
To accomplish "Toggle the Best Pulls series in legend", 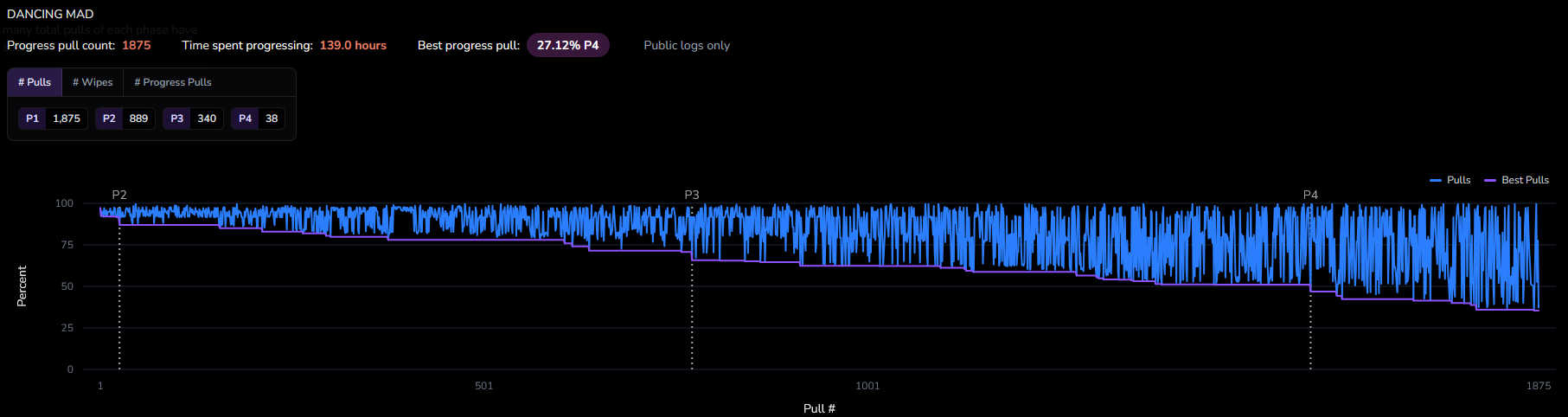I will (1517, 180).
